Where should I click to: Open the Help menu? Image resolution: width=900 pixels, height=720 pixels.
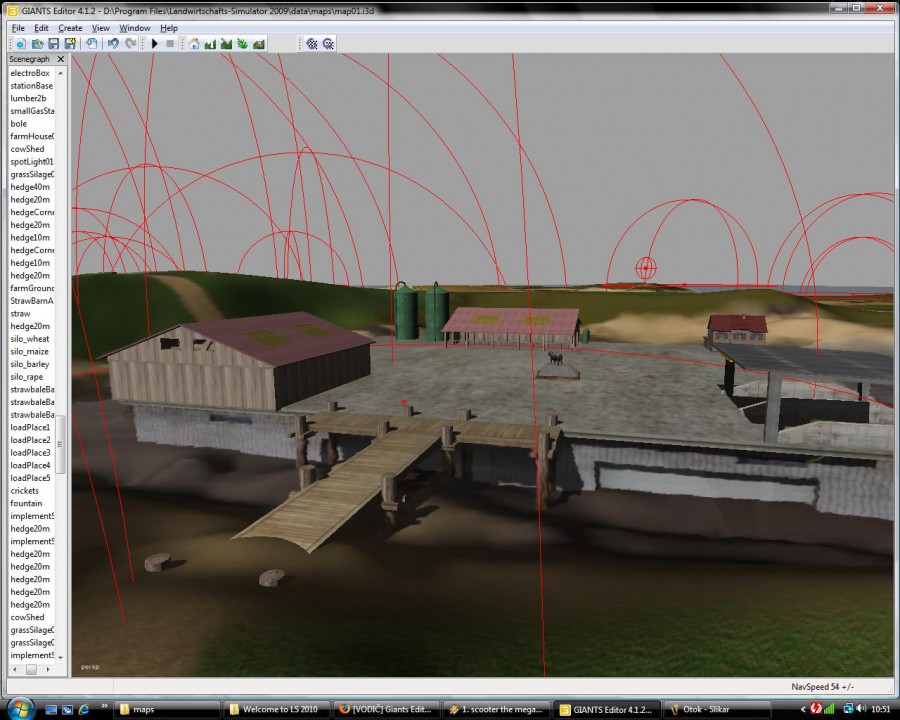(x=169, y=28)
